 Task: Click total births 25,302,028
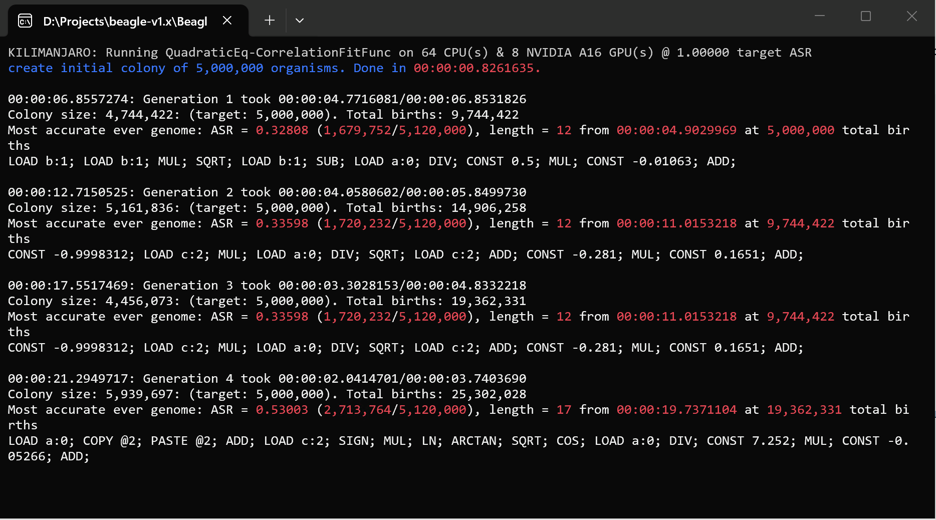(x=488, y=394)
